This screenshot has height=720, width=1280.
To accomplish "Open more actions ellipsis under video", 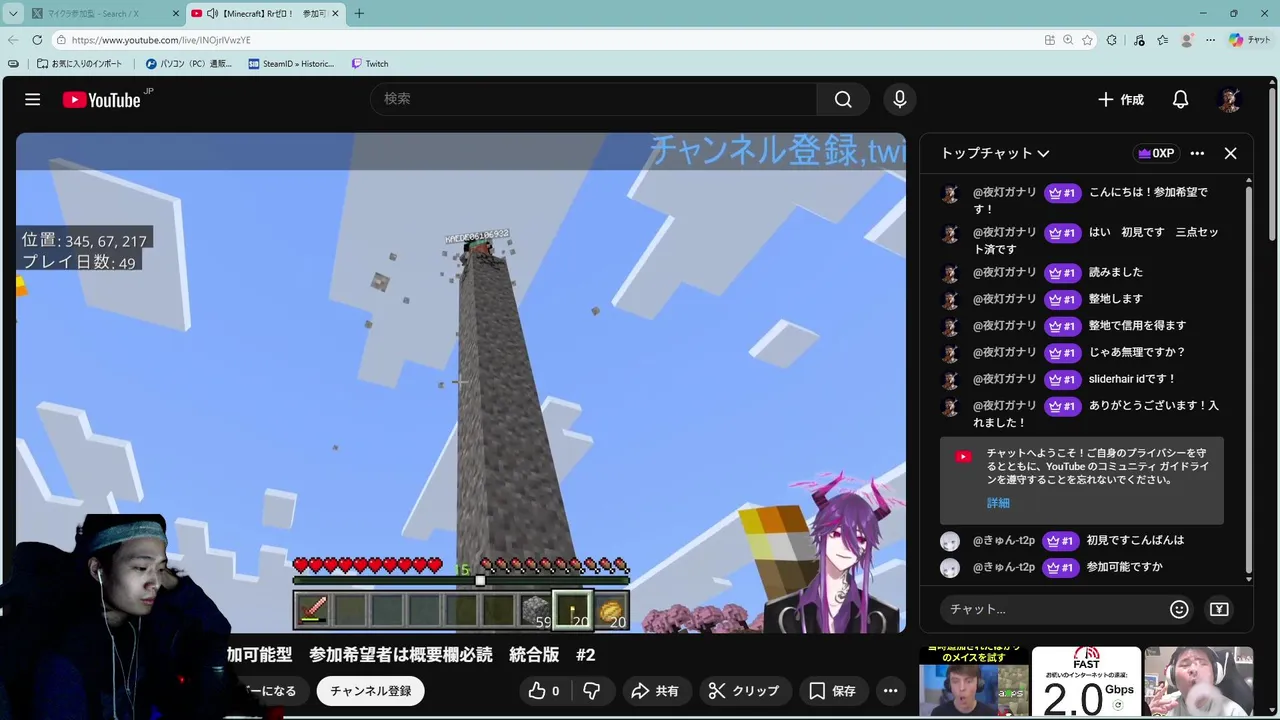I will [891, 691].
